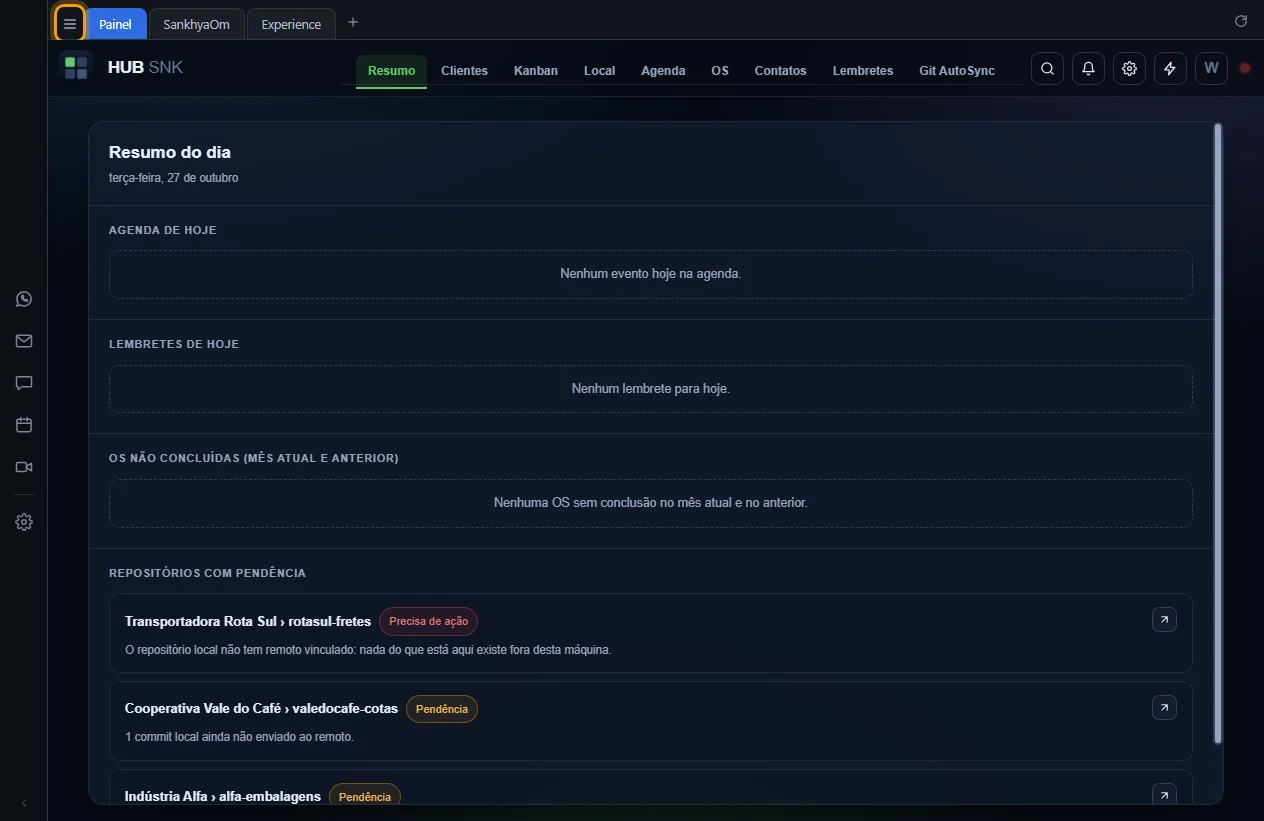Open the Lembretes section

pos(863,71)
